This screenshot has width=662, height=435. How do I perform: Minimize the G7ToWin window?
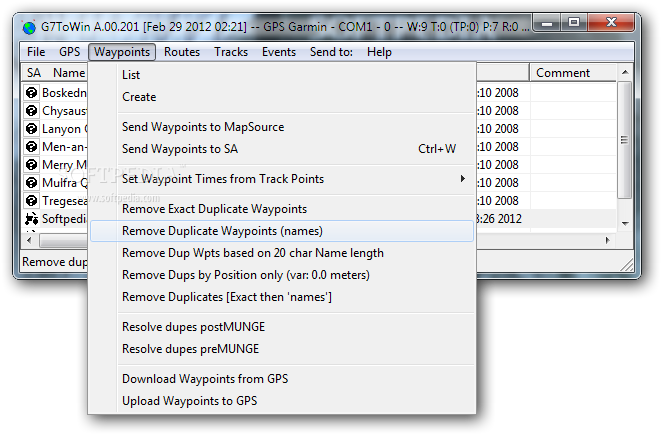coord(547,23)
